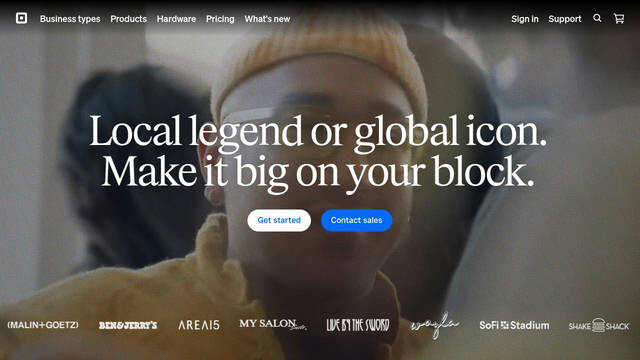Viewport: 640px width, 360px height.
Task: Open the Business types menu
Action: pos(70,19)
